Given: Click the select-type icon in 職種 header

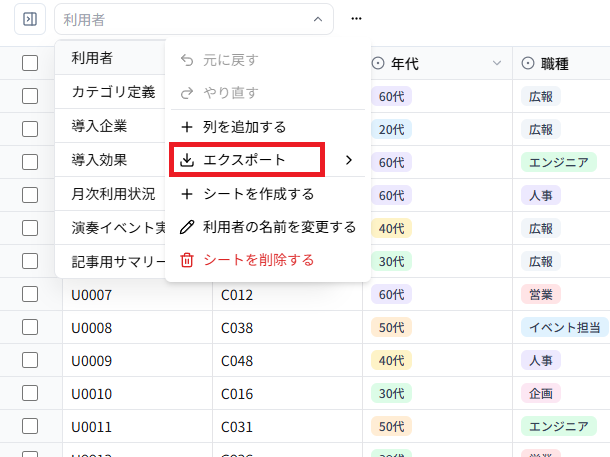Looking at the screenshot, I should tap(528, 63).
